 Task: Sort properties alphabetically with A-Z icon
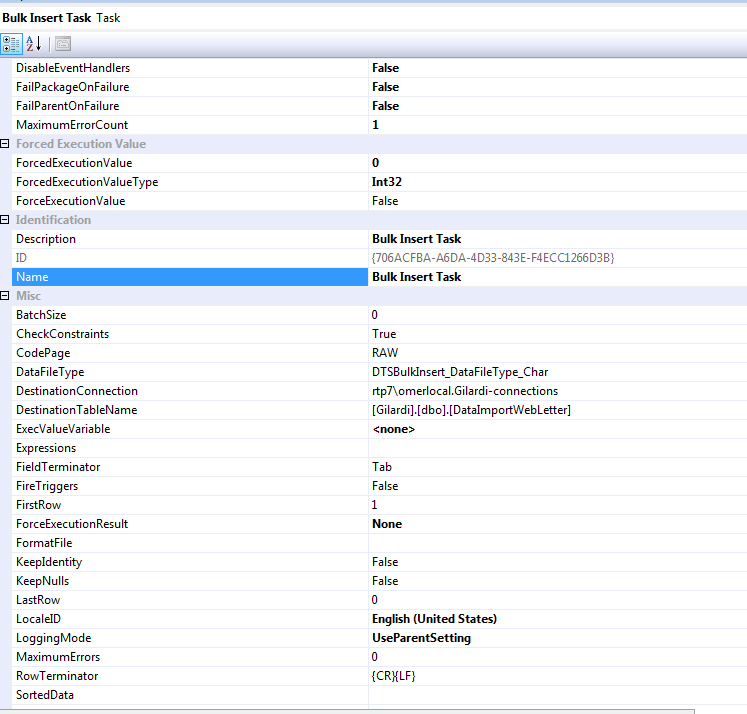tap(34, 44)
